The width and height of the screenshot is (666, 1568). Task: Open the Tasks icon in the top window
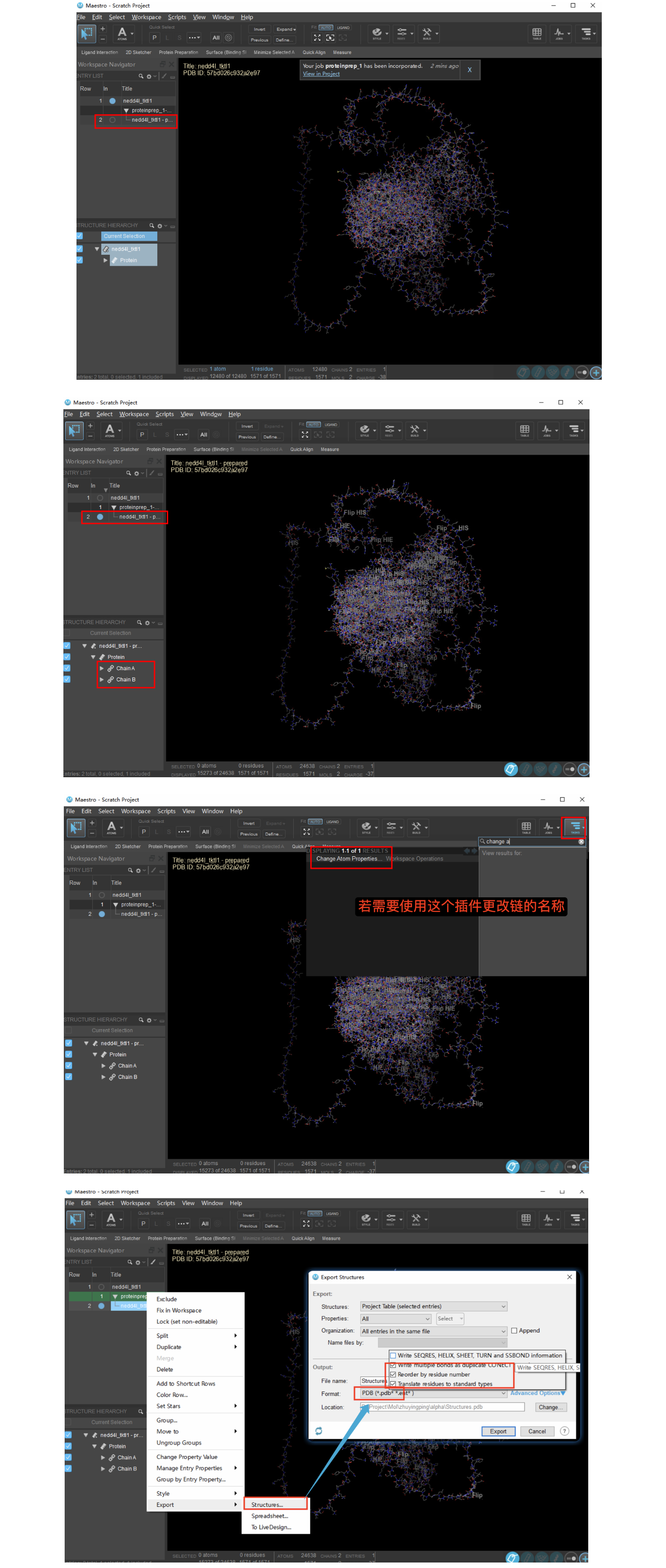(586, 33)
